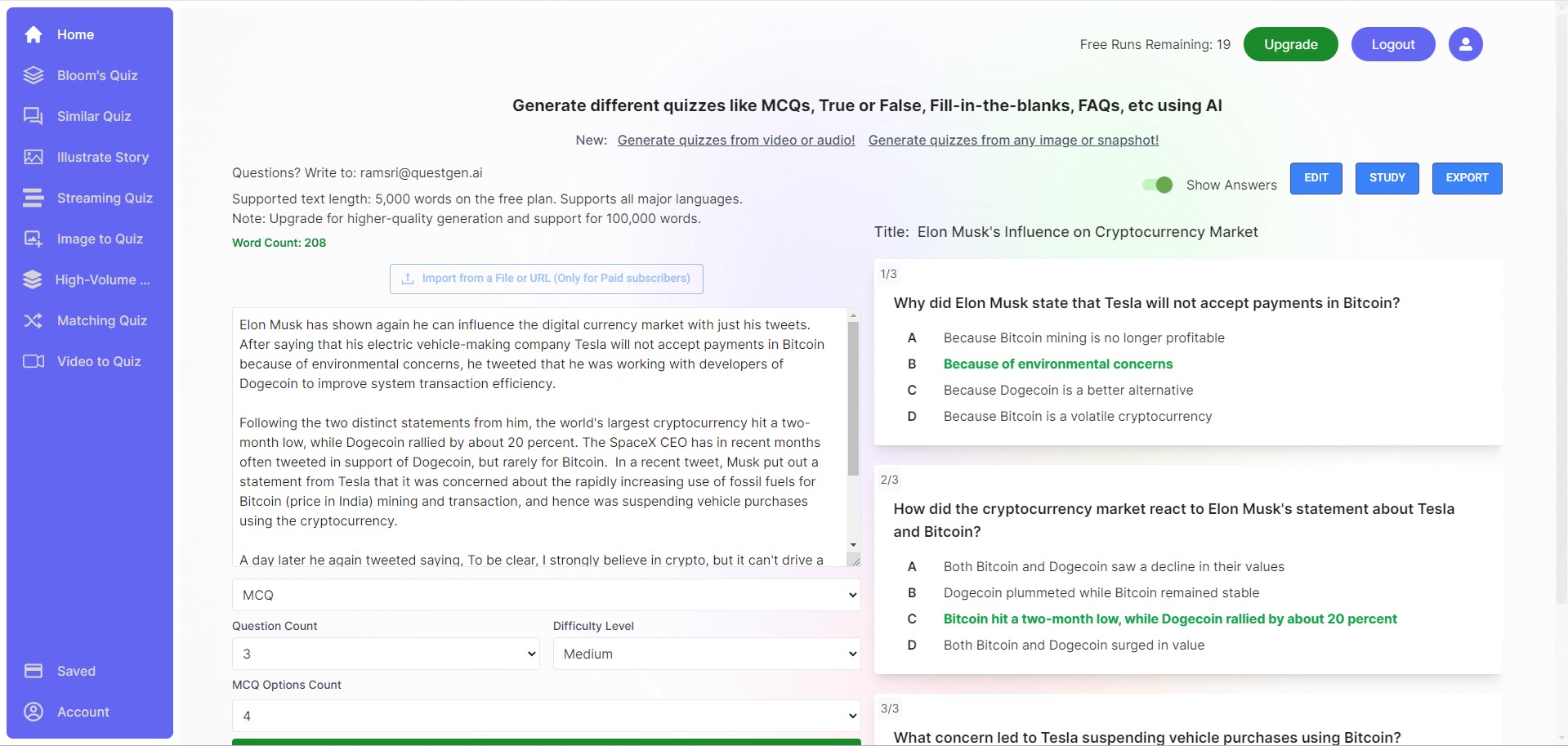Open Matching Quiz from the sidebar
Viewport: 1568px width, 746px height.
tap(90, 320)
